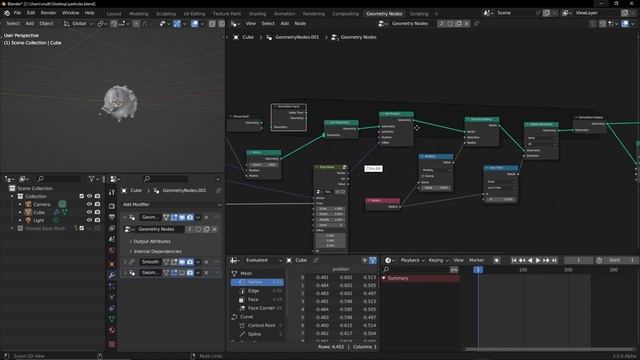Open the Keying dropdown in timeline
This screenshot has width=640, height=360.
438,260
